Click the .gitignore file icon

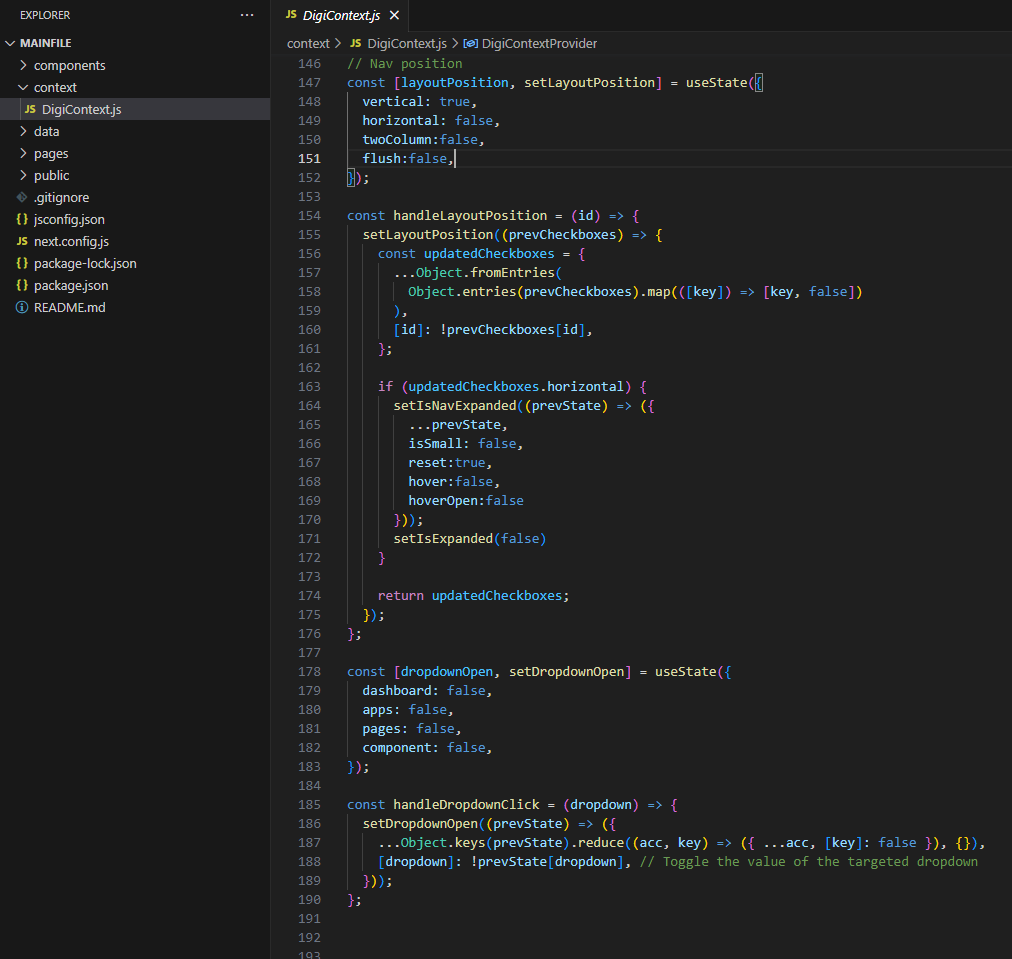tap(23, 198)
